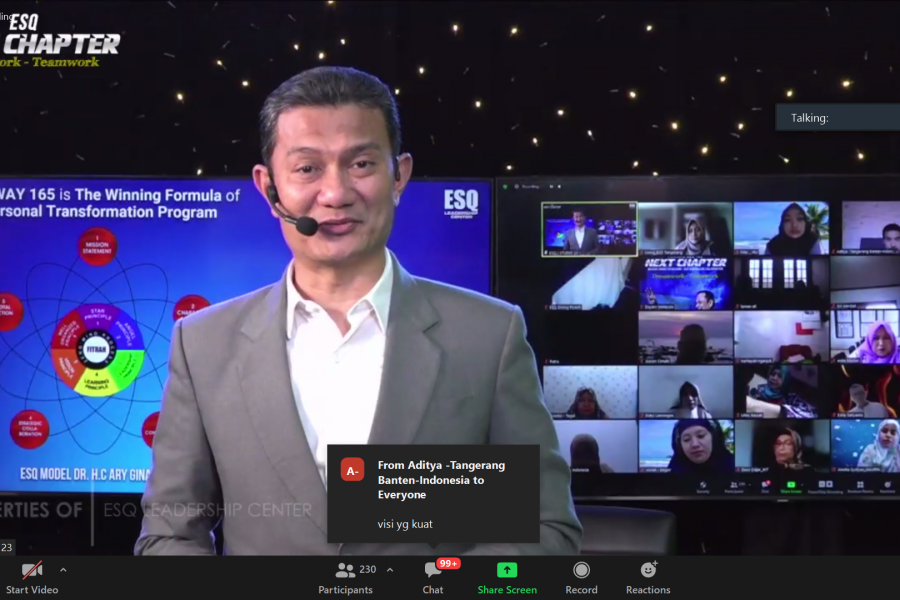Open the Participants panel
Viewport: 900px width, 600px height.
coord(346,576)
